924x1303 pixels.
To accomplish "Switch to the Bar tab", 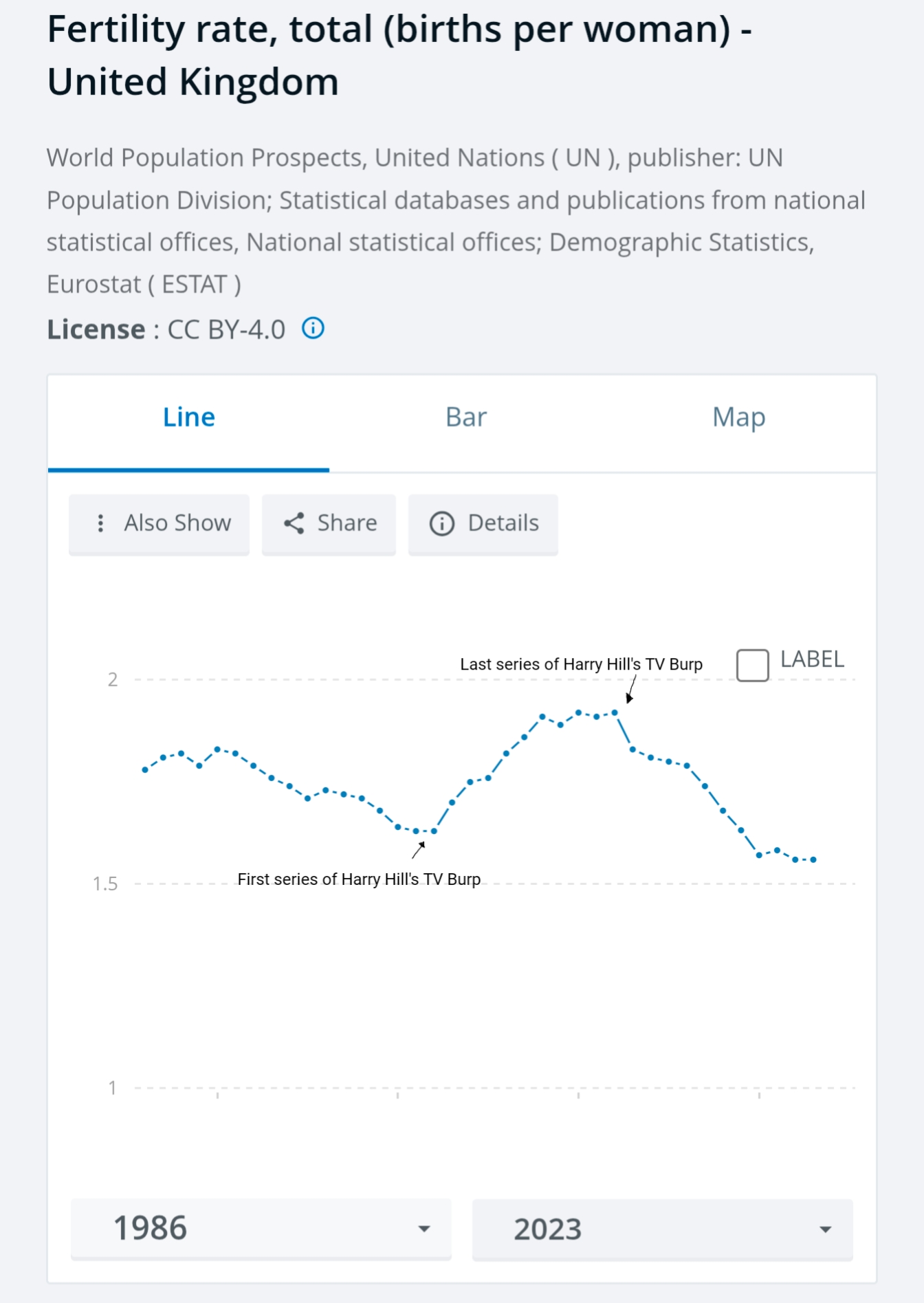I will tap(465, 417).
